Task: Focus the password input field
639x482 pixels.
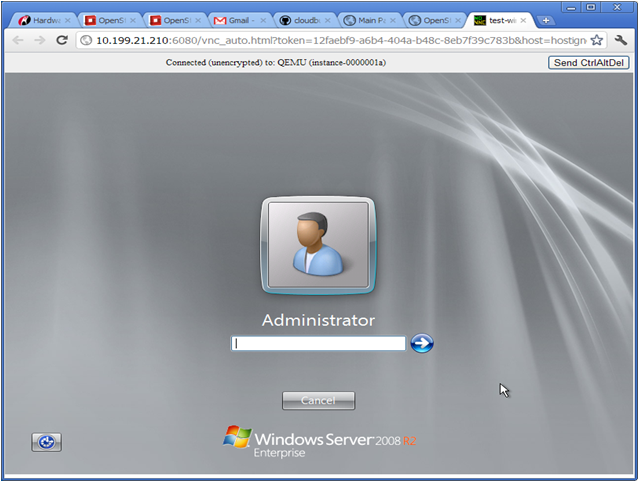Action: pyautogui.click(x=318, y=343)
